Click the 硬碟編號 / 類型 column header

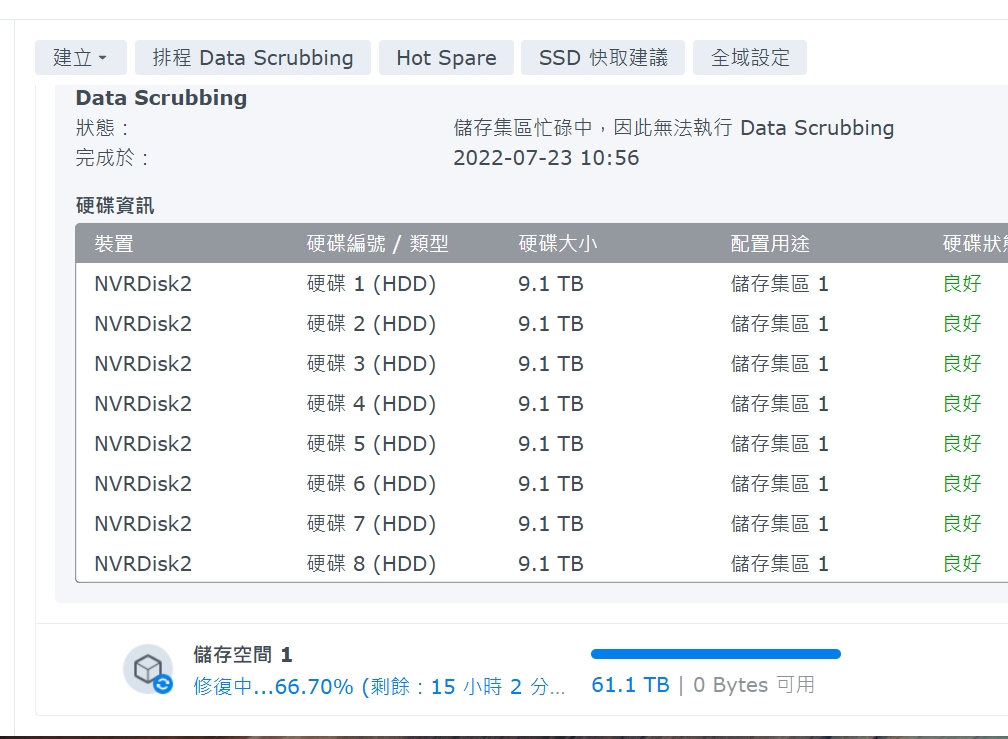coord(377,244)
